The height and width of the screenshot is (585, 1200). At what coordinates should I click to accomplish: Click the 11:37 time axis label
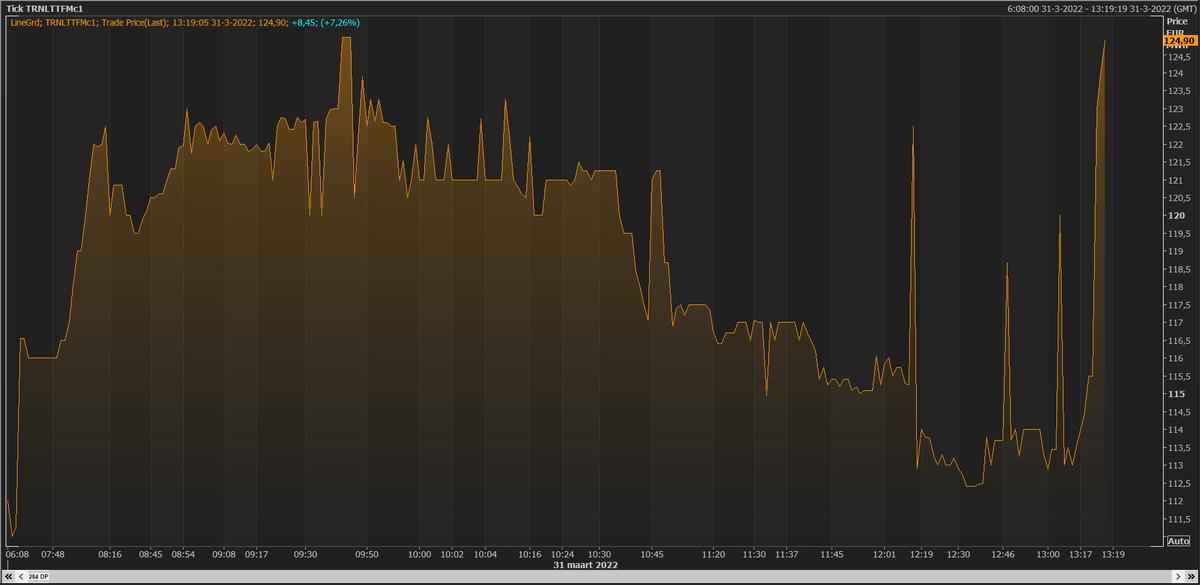point(787,554)
